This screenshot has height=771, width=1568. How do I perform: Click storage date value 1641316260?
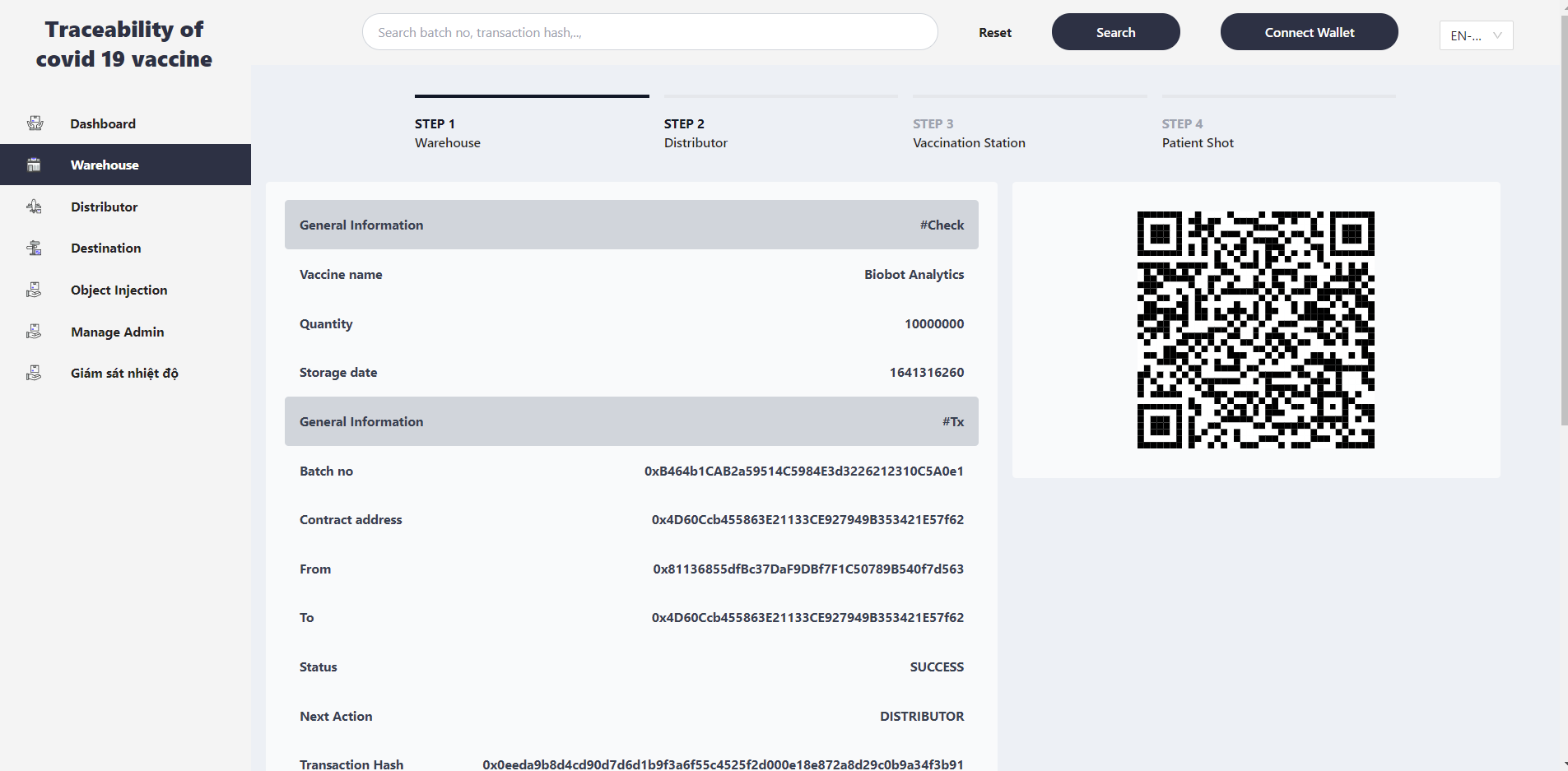(927, 372)
